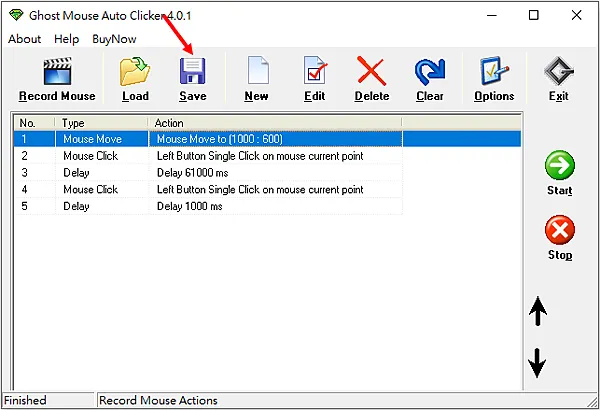Screen dimensions: 600x410
Task: Minimize the Ghost Mouse window
Action: (x=492, y=15)
